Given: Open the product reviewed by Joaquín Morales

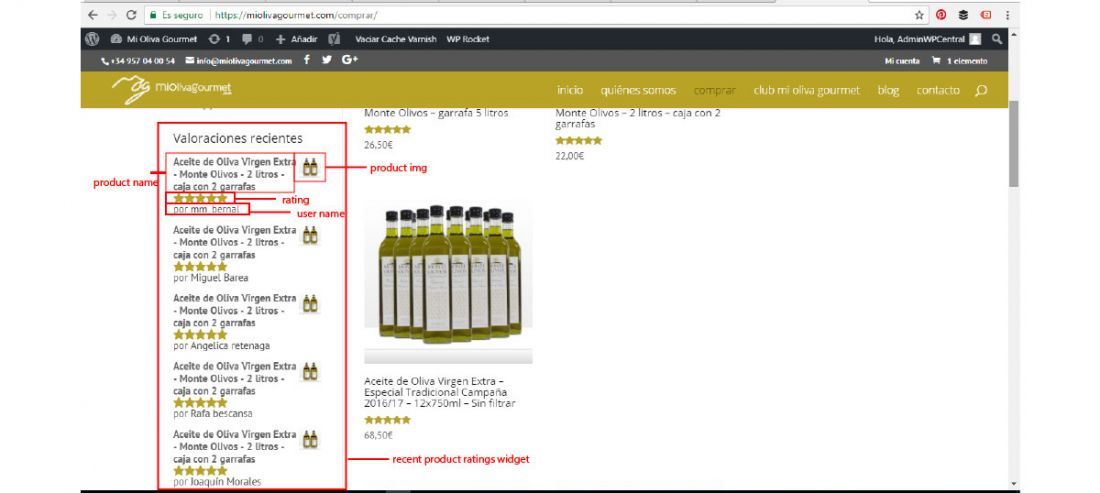Looking at the screenshot, I should pos(234,446).
